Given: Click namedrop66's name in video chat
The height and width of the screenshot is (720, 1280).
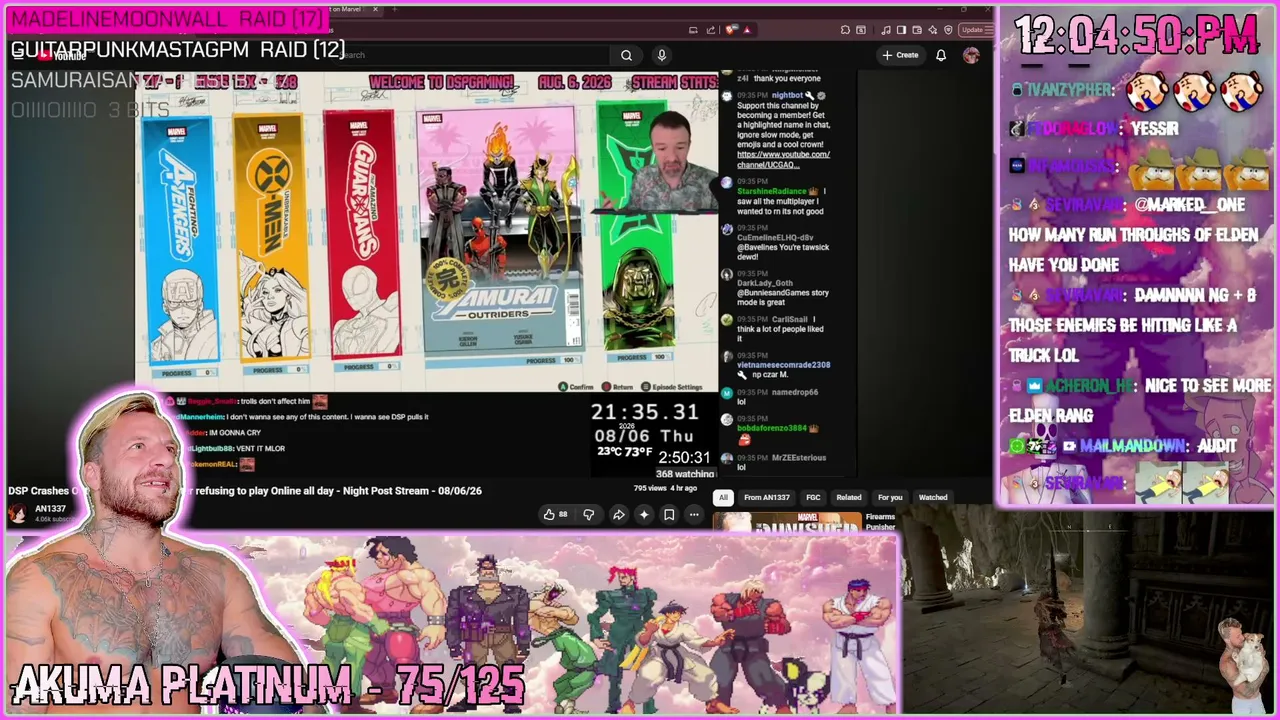Looking at the screenshot, I should [x=795, y=392].
